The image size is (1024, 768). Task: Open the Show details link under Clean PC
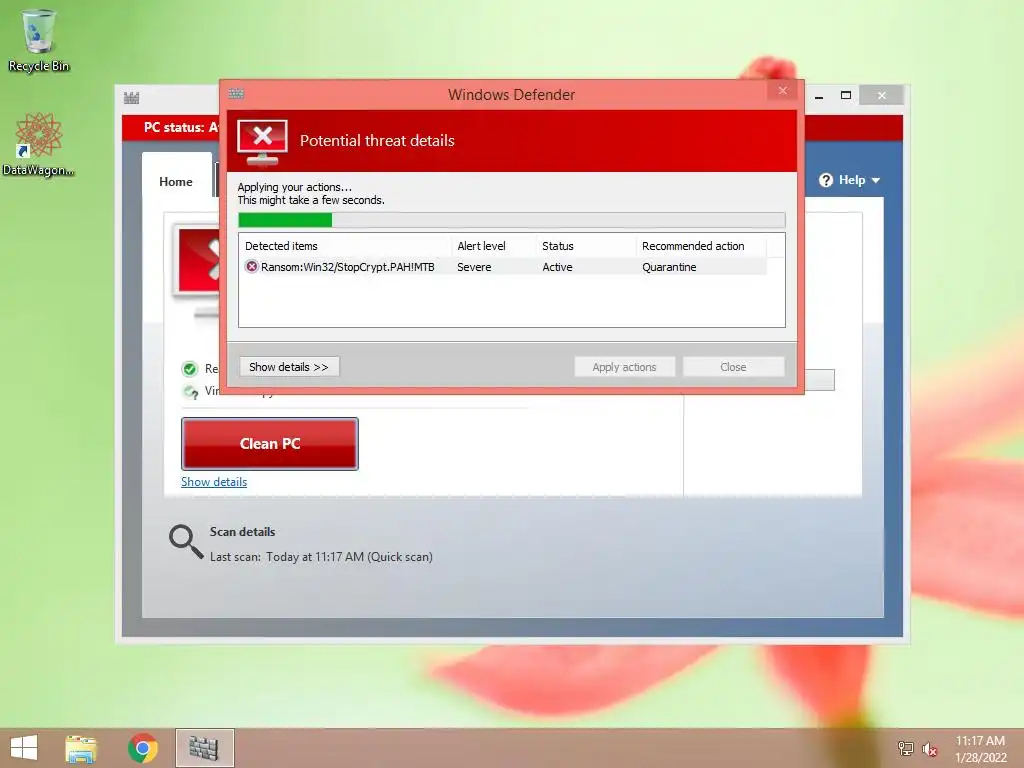[x=214, y=482]
